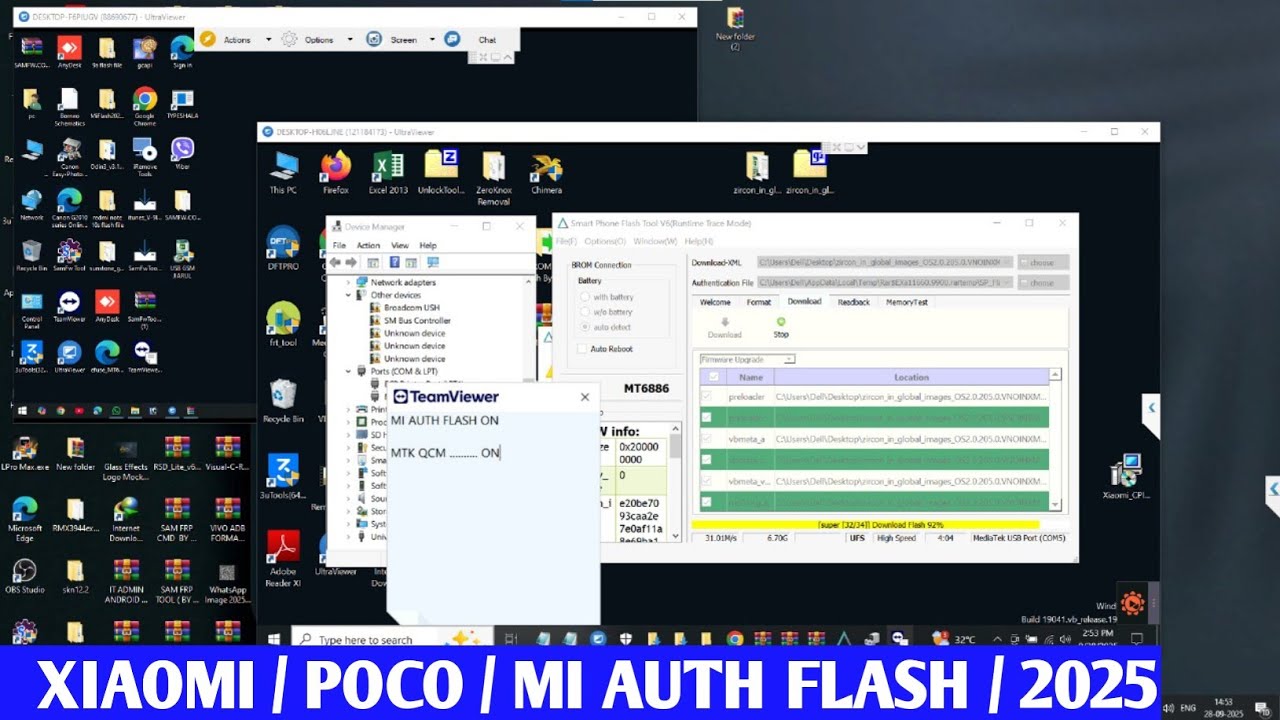
Task: Collapse Other devices tree node
Action: (349, 295)
